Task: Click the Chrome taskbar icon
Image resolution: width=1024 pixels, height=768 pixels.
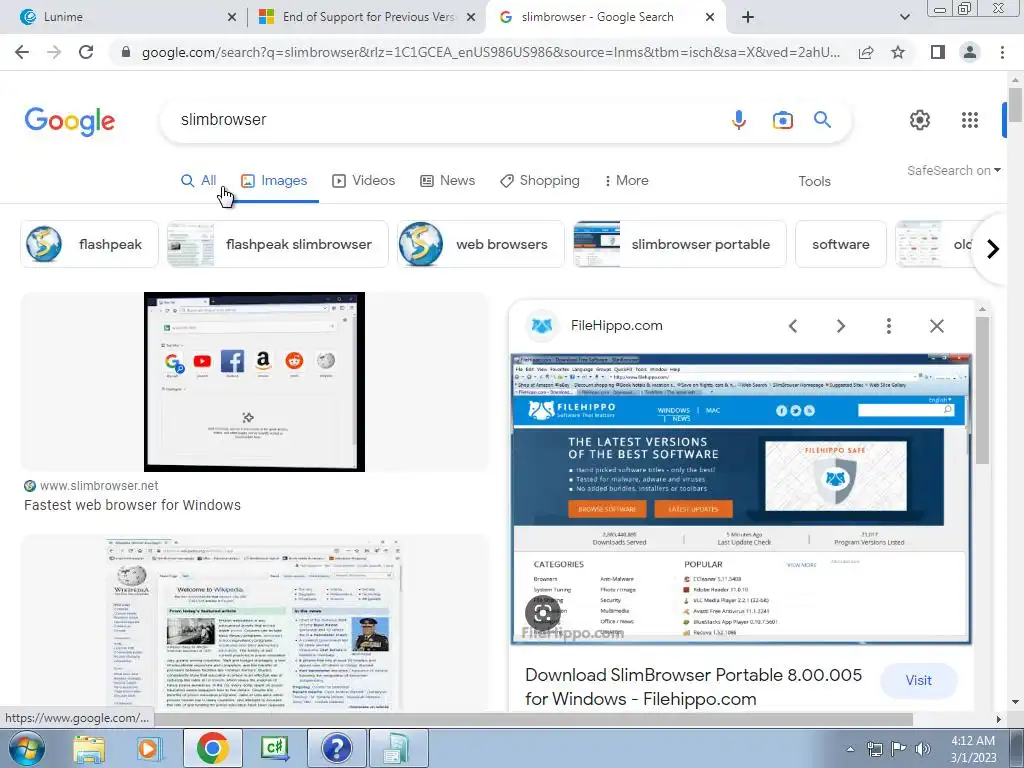Action: pyautogui.click(x=212, y=748)
